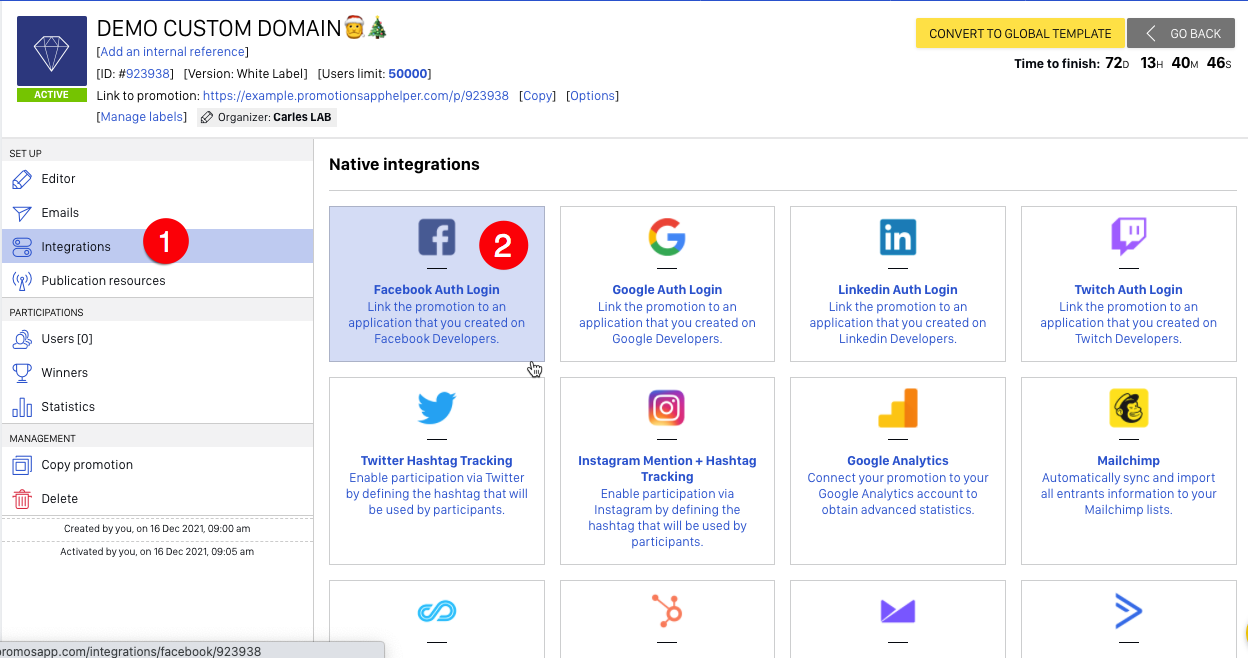Open Twitter Hashtag Tracking title link
The width and height of the screenshot is (1248, 658).
(437, 461)
